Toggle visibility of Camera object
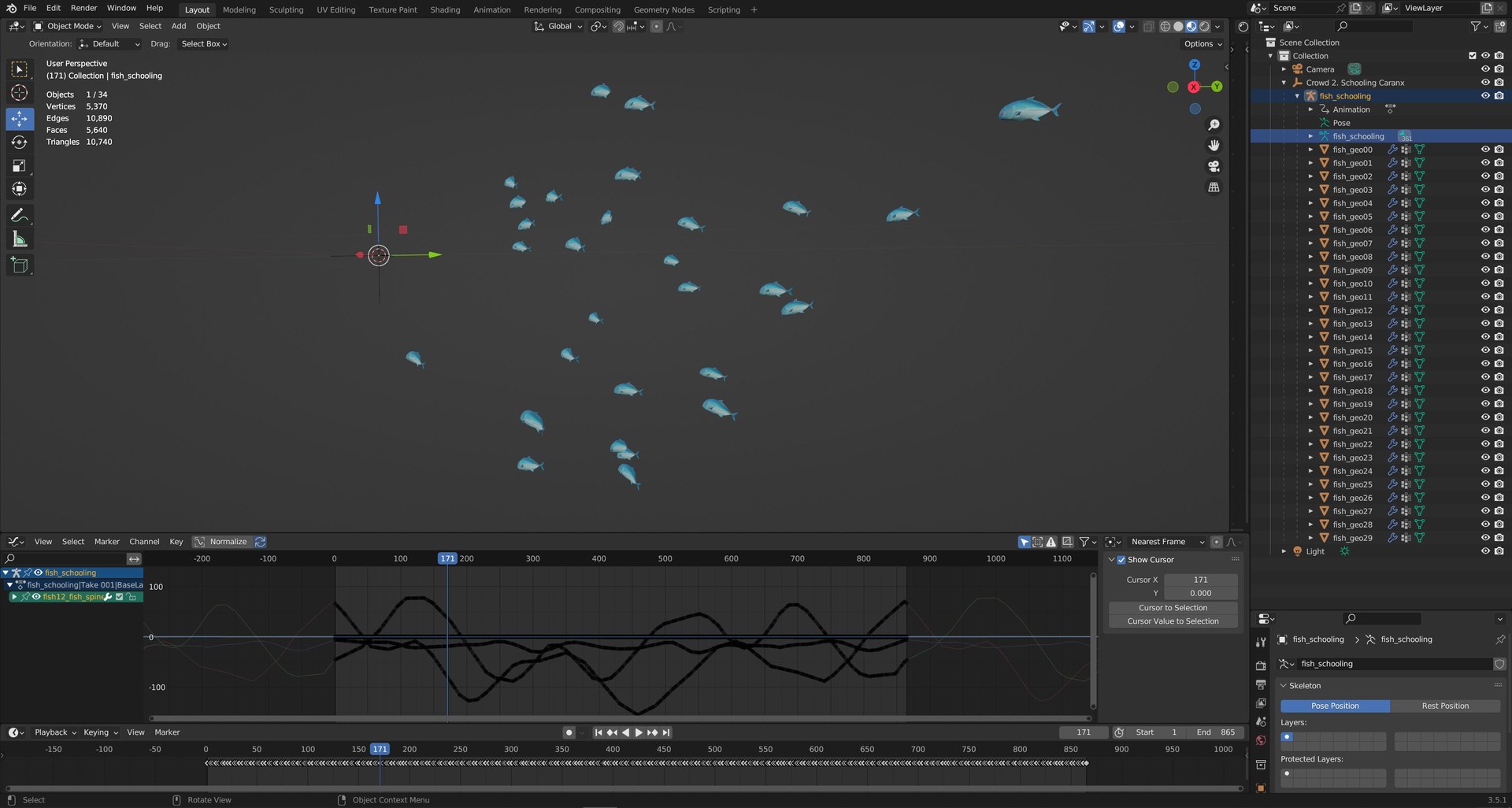This screenshot has width=1512, height=808. 1485,69
